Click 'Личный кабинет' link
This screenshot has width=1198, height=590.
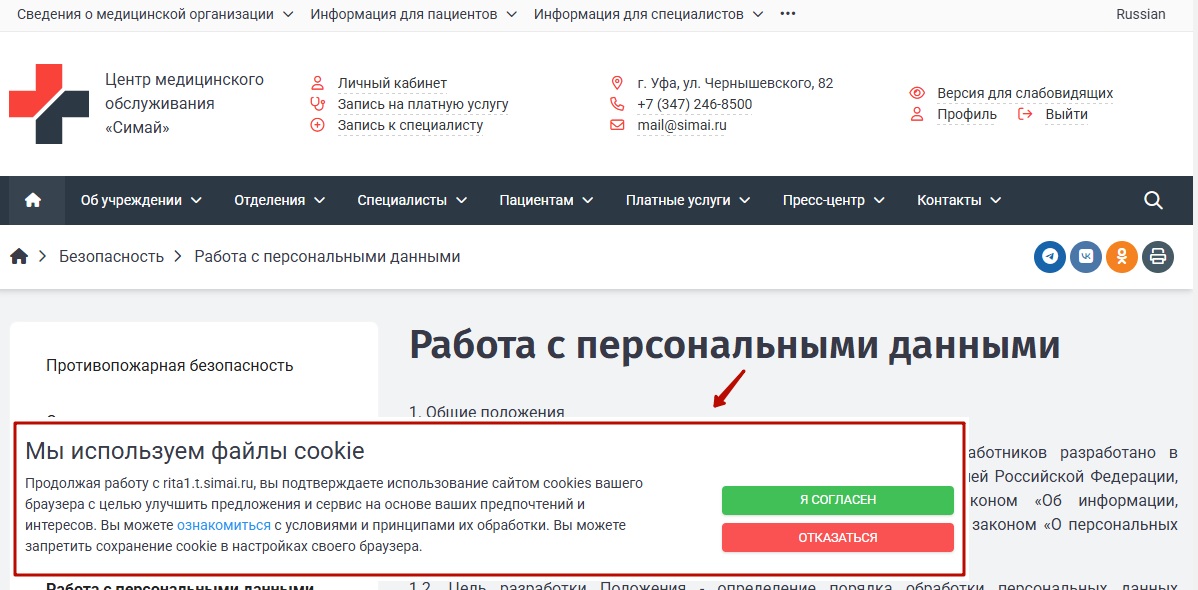(392, 83)
